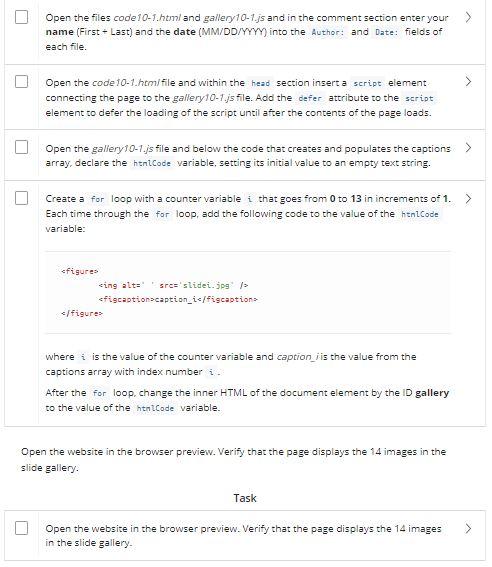Click the paragraph about 14 images above Task

234,459
